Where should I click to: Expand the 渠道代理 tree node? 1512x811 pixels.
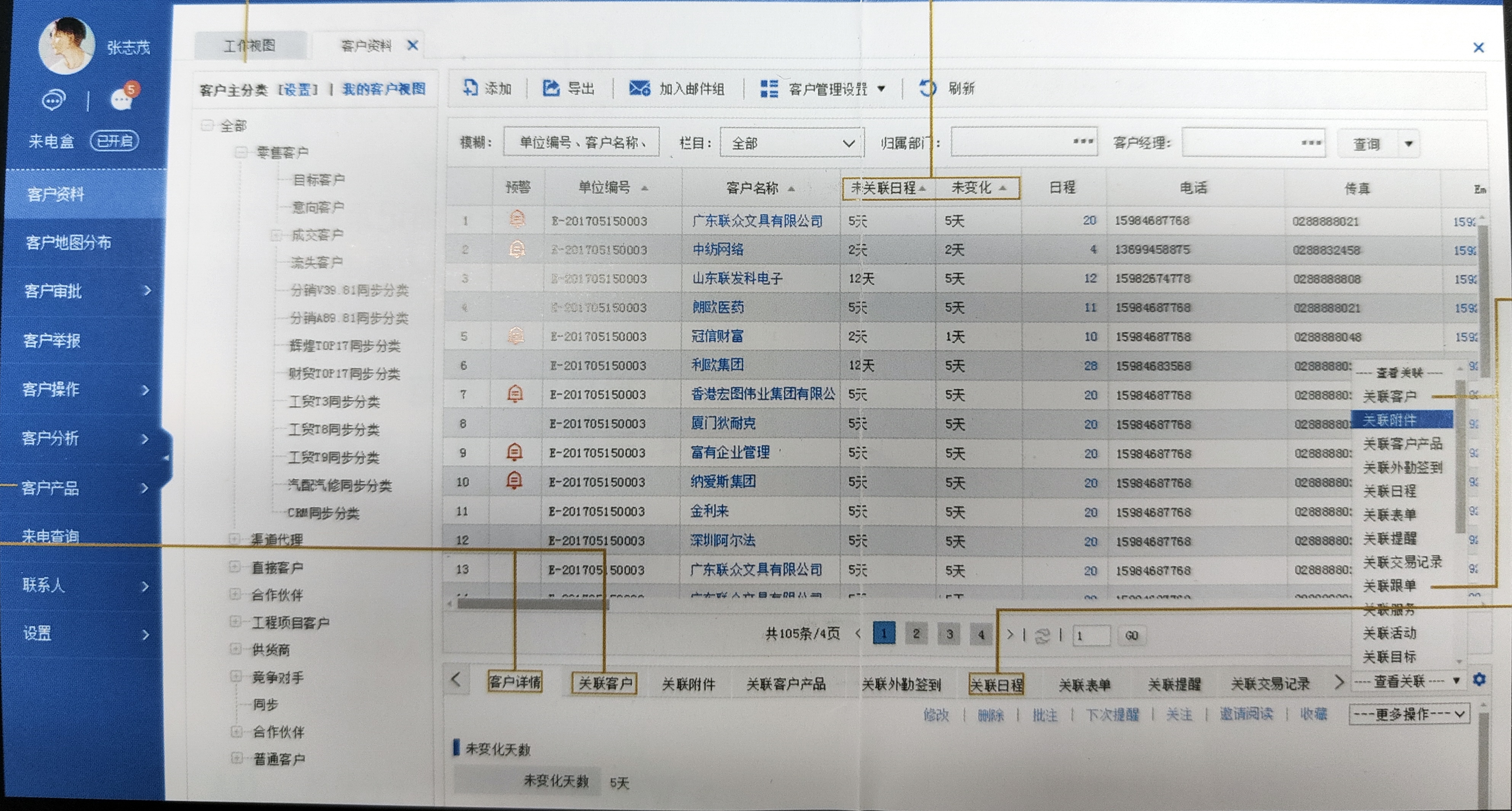click(234, 539)
